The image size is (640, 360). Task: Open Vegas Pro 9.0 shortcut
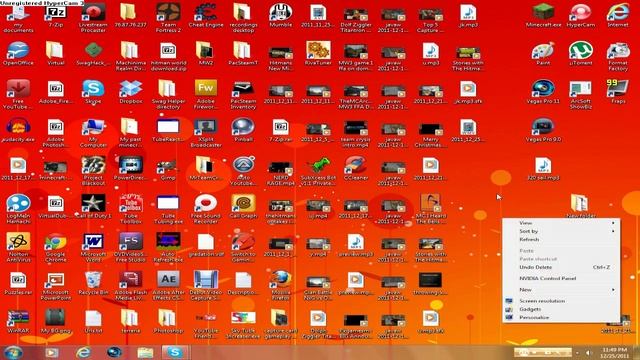(543, 127)
